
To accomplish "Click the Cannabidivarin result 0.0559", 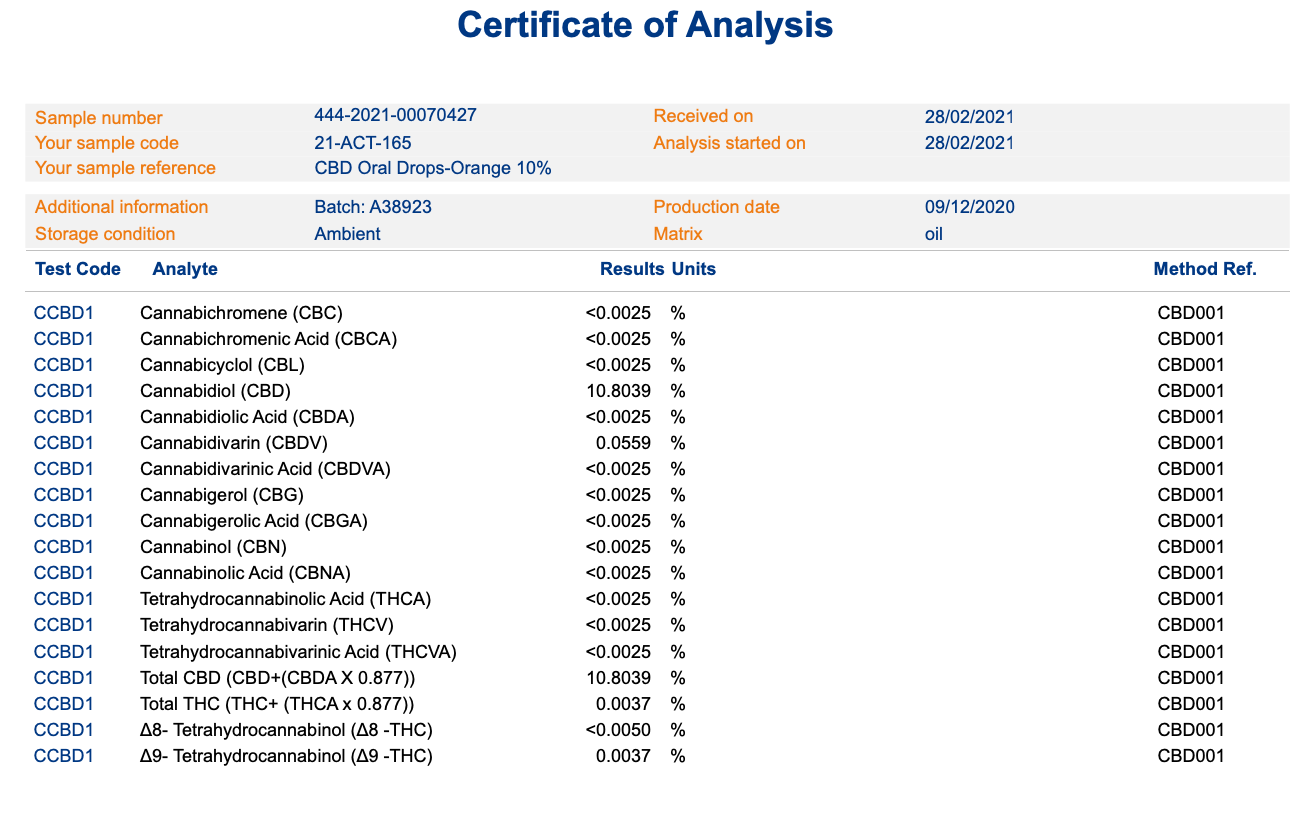I will (x=624, y=443).
